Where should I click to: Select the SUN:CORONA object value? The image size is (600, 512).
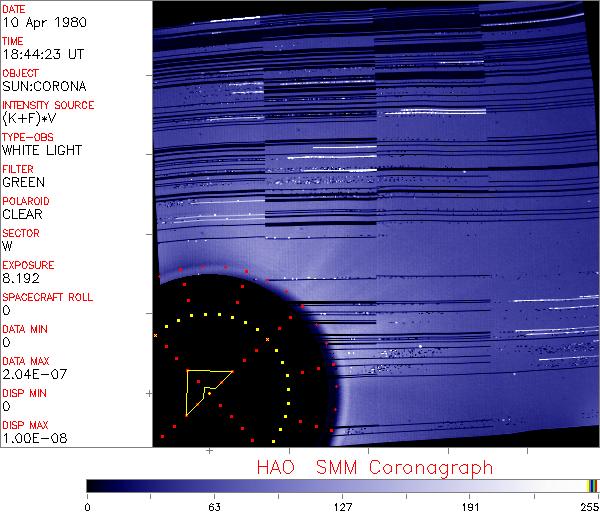click(42, 87)
